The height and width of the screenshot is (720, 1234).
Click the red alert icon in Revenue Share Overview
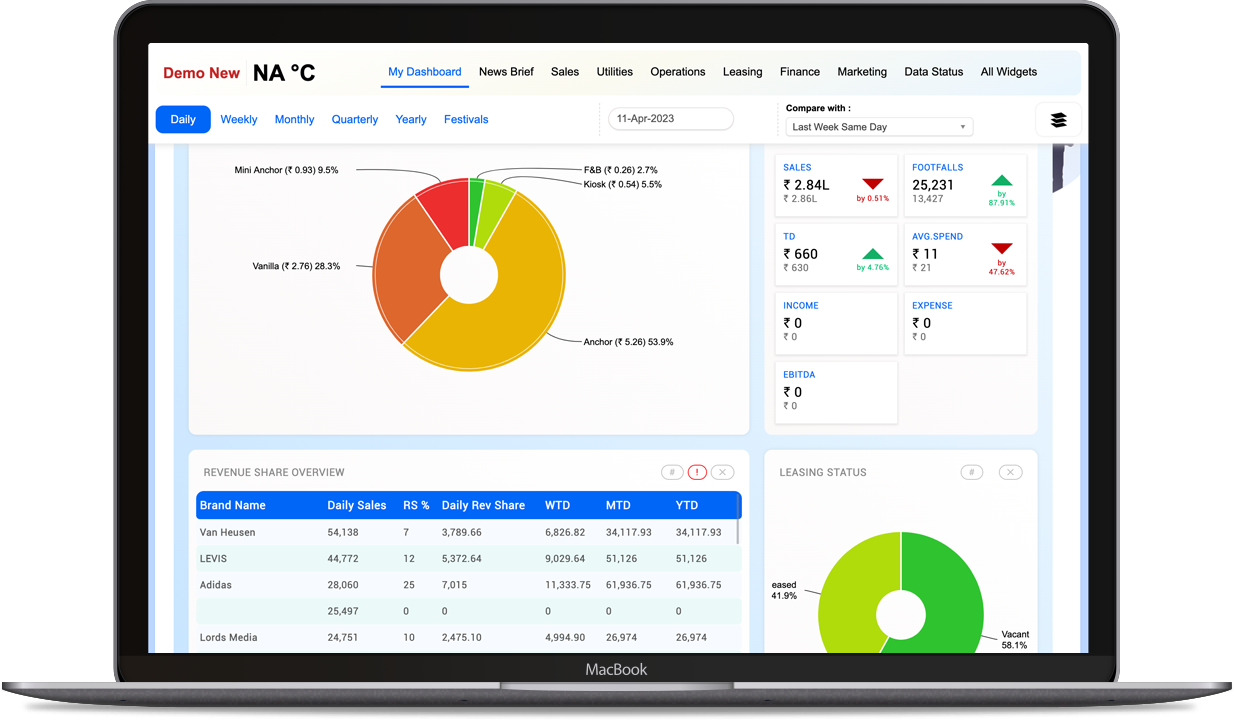pos(697,473)
